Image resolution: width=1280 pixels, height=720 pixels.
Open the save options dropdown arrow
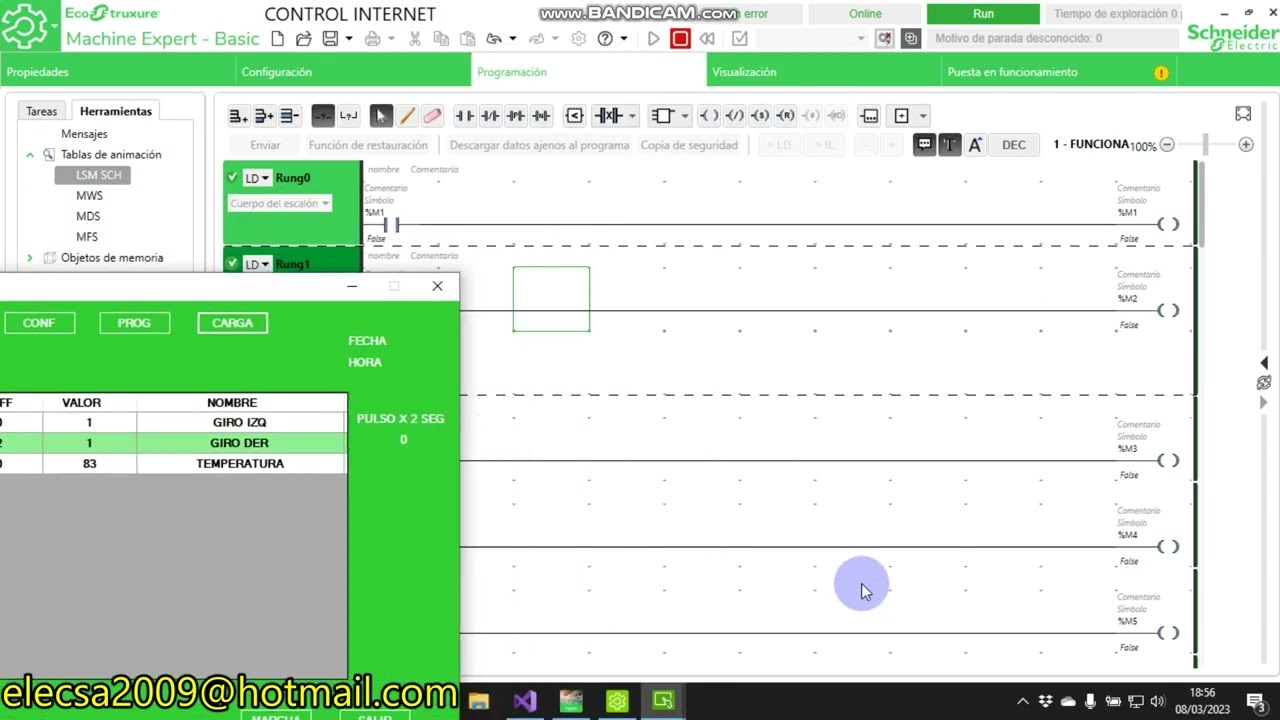tap(348, 39)
